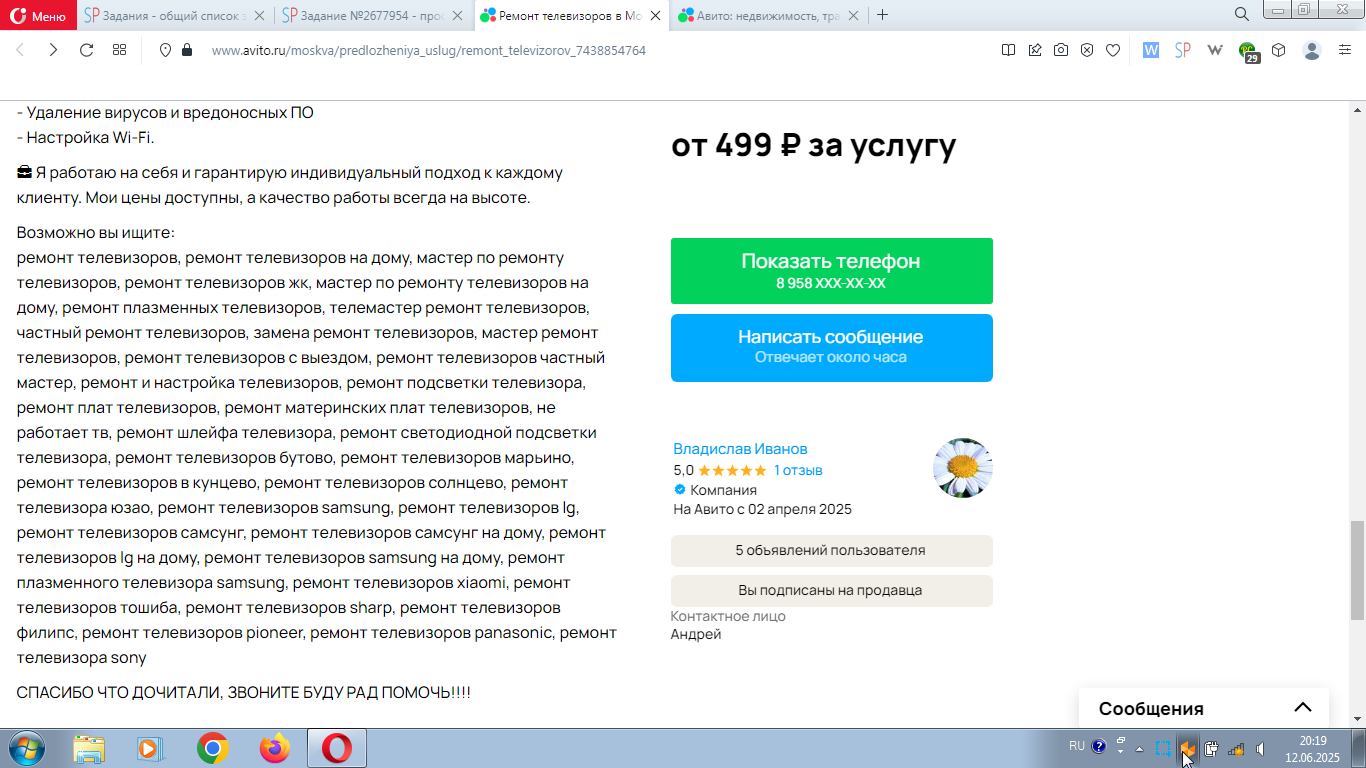The image size is (1366, 768).
Task: Open the '1 отзыв' reviews link
Action: click(x=798, y=470)
